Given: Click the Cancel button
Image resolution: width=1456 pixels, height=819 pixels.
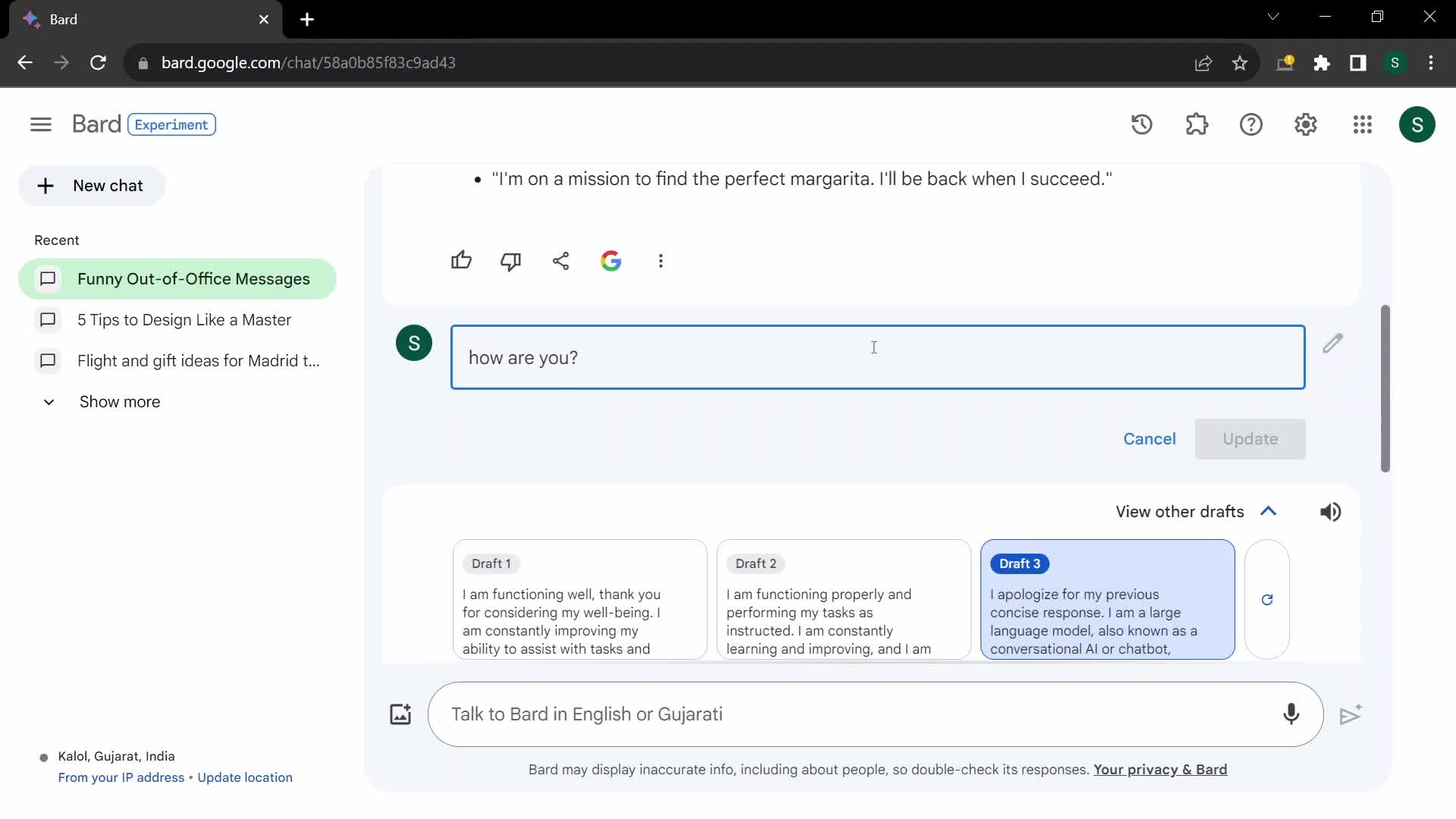Looking at the screenshot, I should tap(1149, 438).
